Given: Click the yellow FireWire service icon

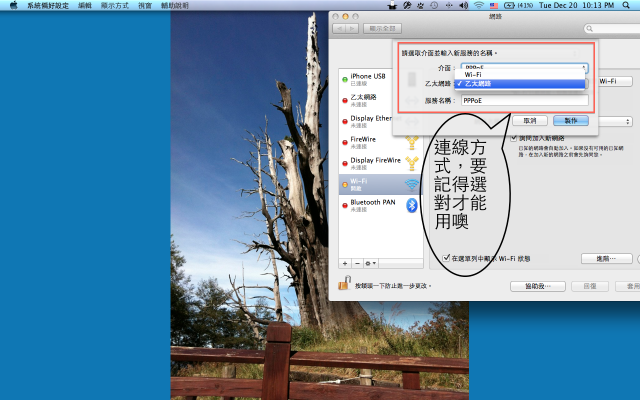Looking at the screenshot, I should click(412, 142).
